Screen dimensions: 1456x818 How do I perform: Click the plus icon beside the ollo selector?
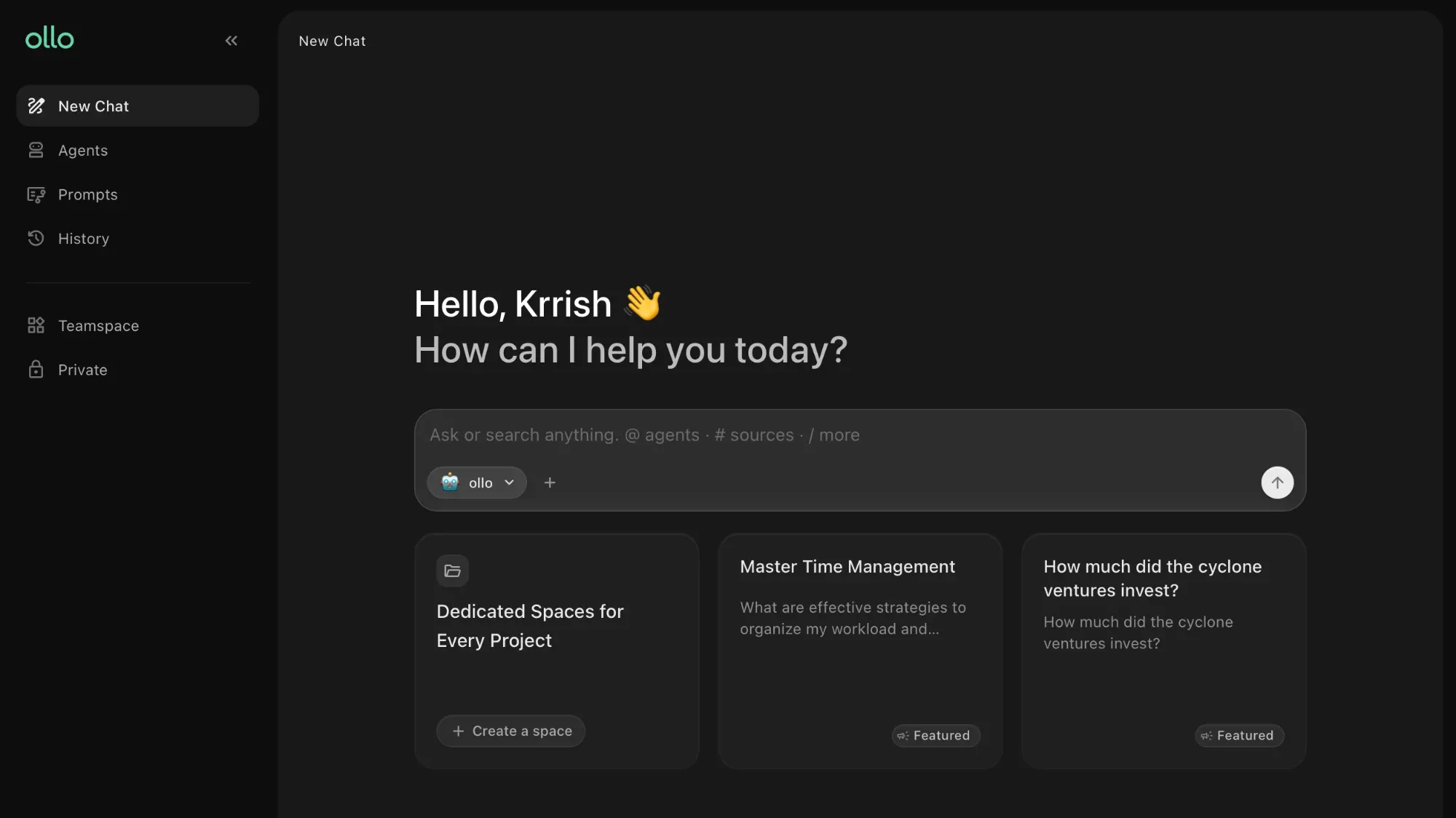click(x=550, y=483)
